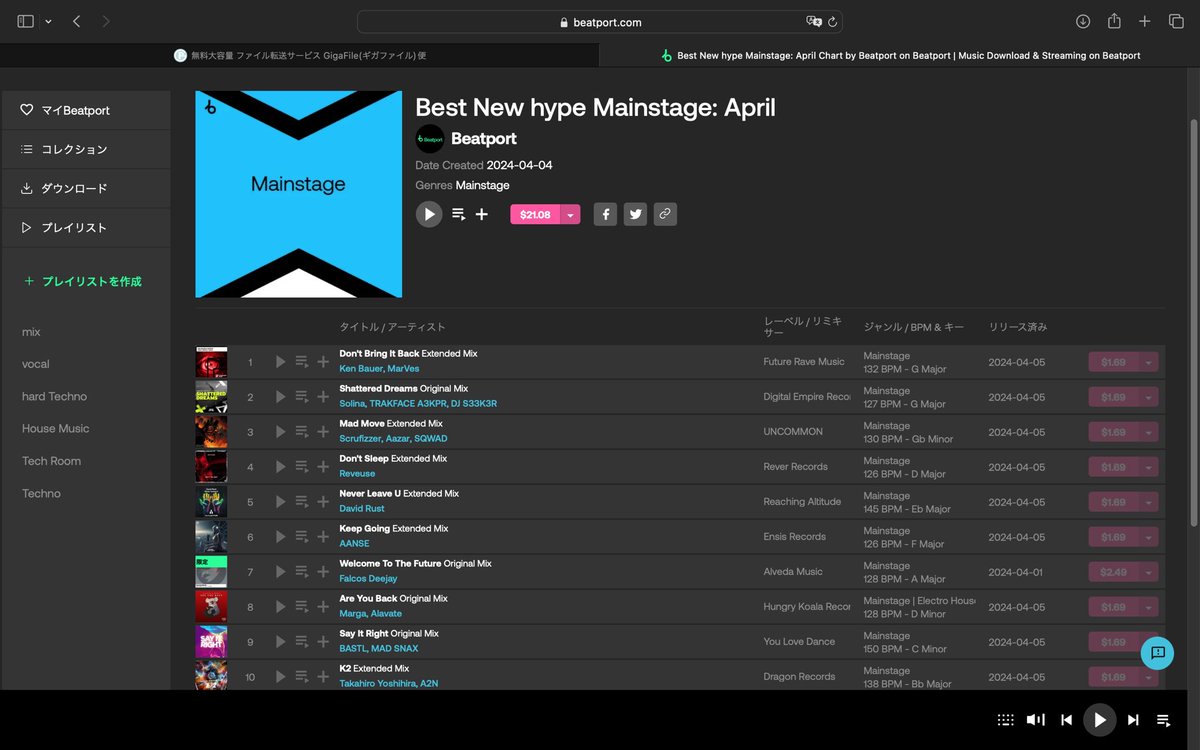Open the Beatport profile link

click(484, 139)
